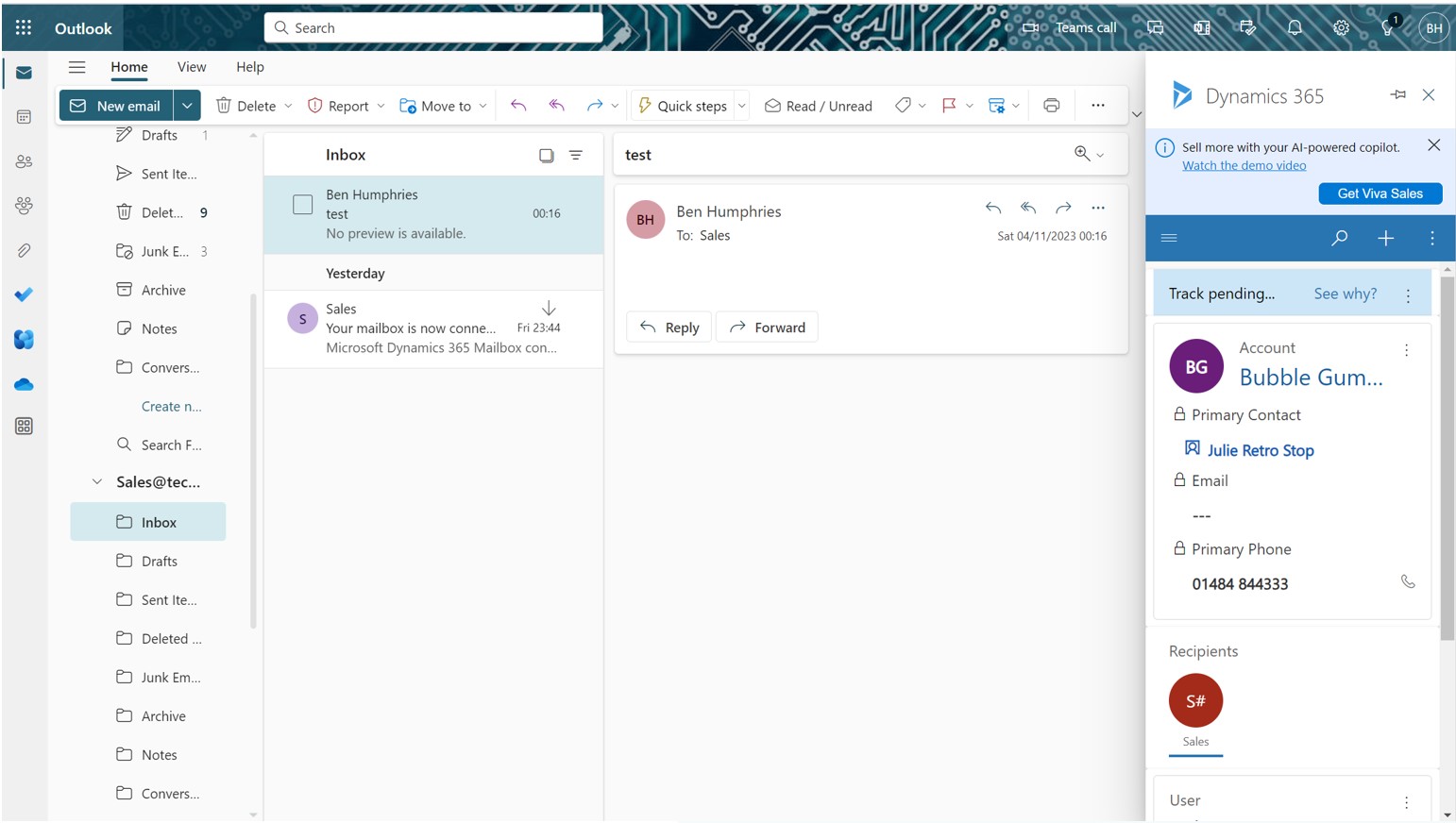Call primary phone using phone icon
Screen dimensions: 1456x823
click(1408, 582)
